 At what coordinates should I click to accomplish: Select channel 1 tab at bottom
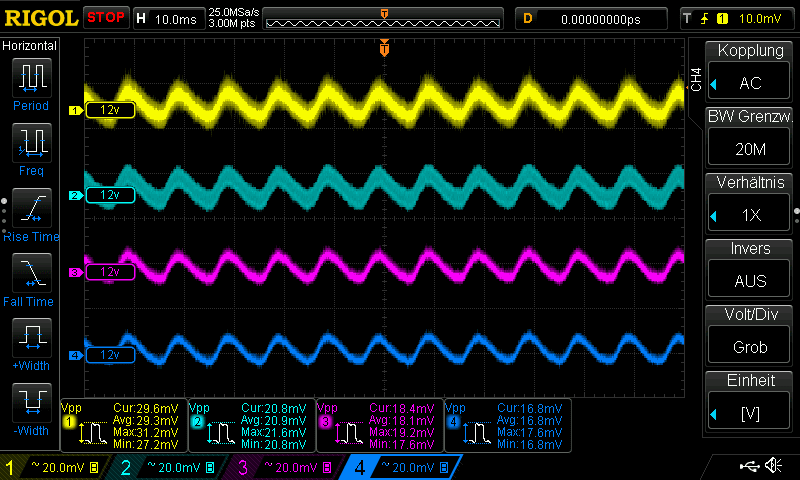(x=53, y=467)
